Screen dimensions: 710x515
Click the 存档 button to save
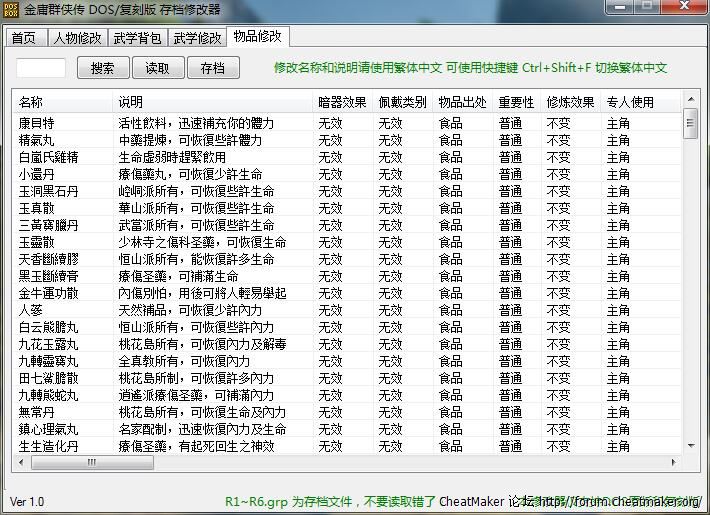pos(212,68)
